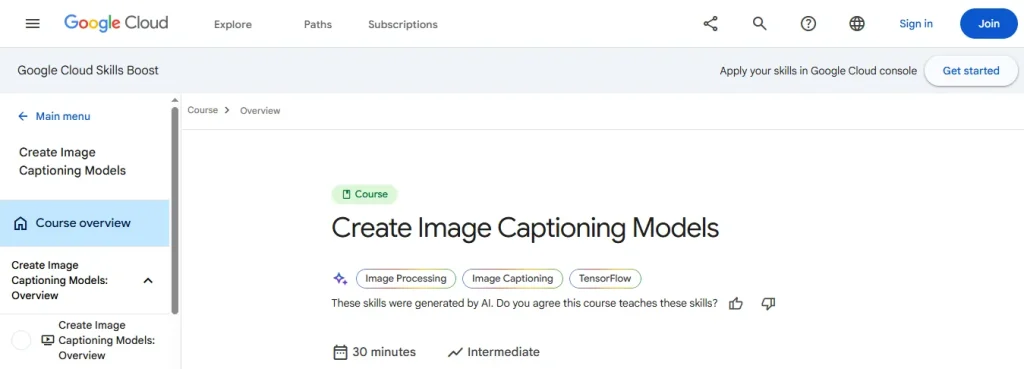Click the Google Cloud logo
Image resolution: width=1024 pixels, height=369 pixels.
(116, 24)
